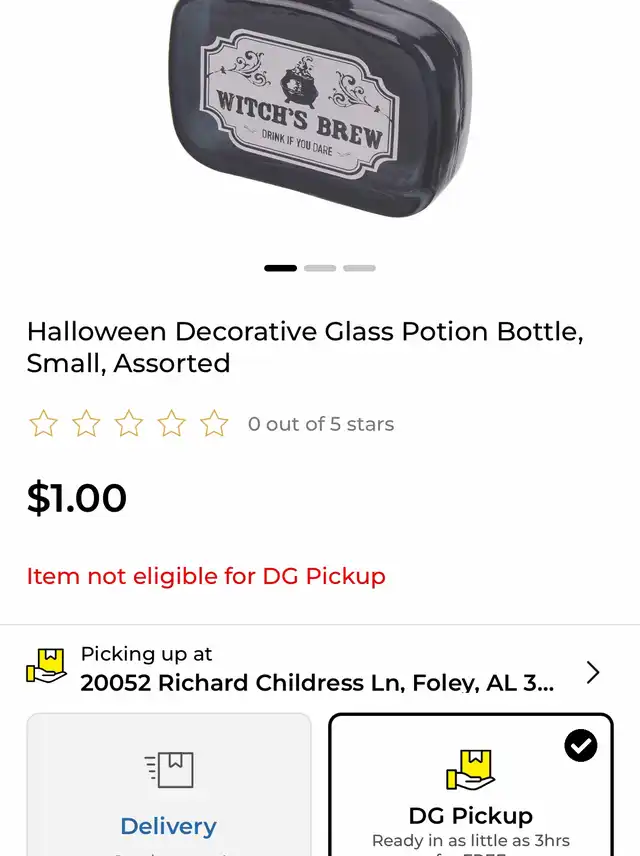Click the fifth rating star
The width and height of the screenshot is (640, 856).
point(214,424)
